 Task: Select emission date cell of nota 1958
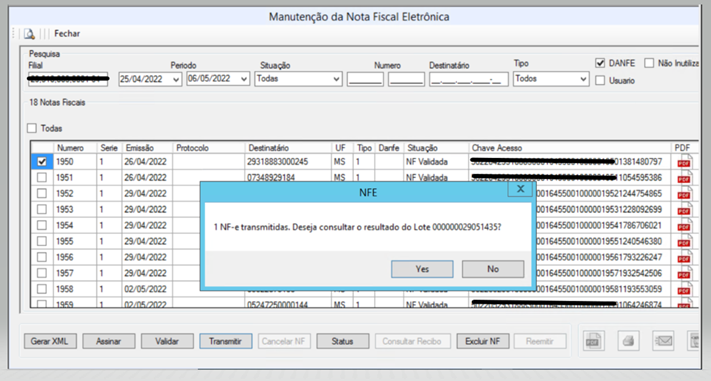pyautogui.click(x=147, y=289)
